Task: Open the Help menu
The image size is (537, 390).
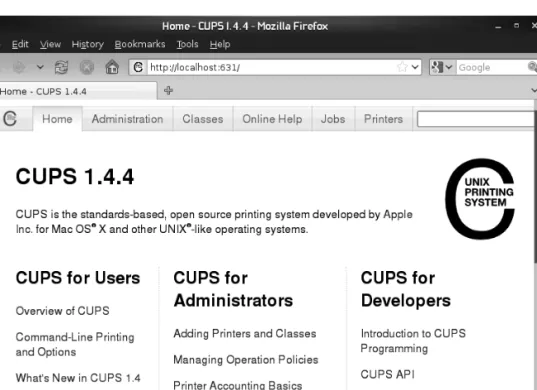Action: [220, 44]
